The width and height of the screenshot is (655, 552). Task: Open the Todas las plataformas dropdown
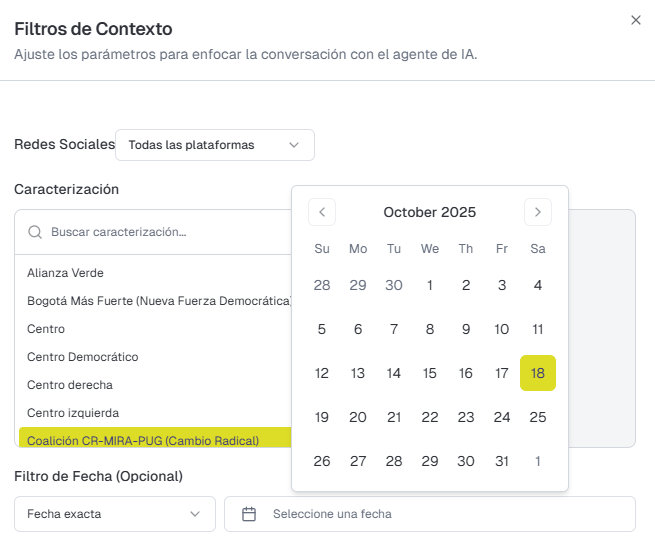[x=215, y=145]
